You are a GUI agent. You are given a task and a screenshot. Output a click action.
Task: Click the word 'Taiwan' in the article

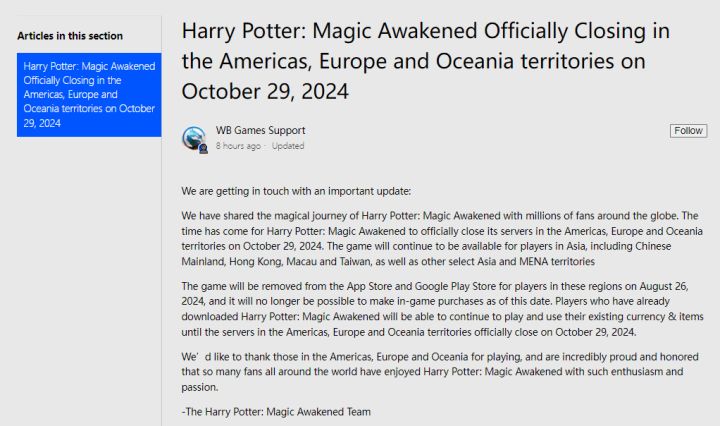pos(435,262)
